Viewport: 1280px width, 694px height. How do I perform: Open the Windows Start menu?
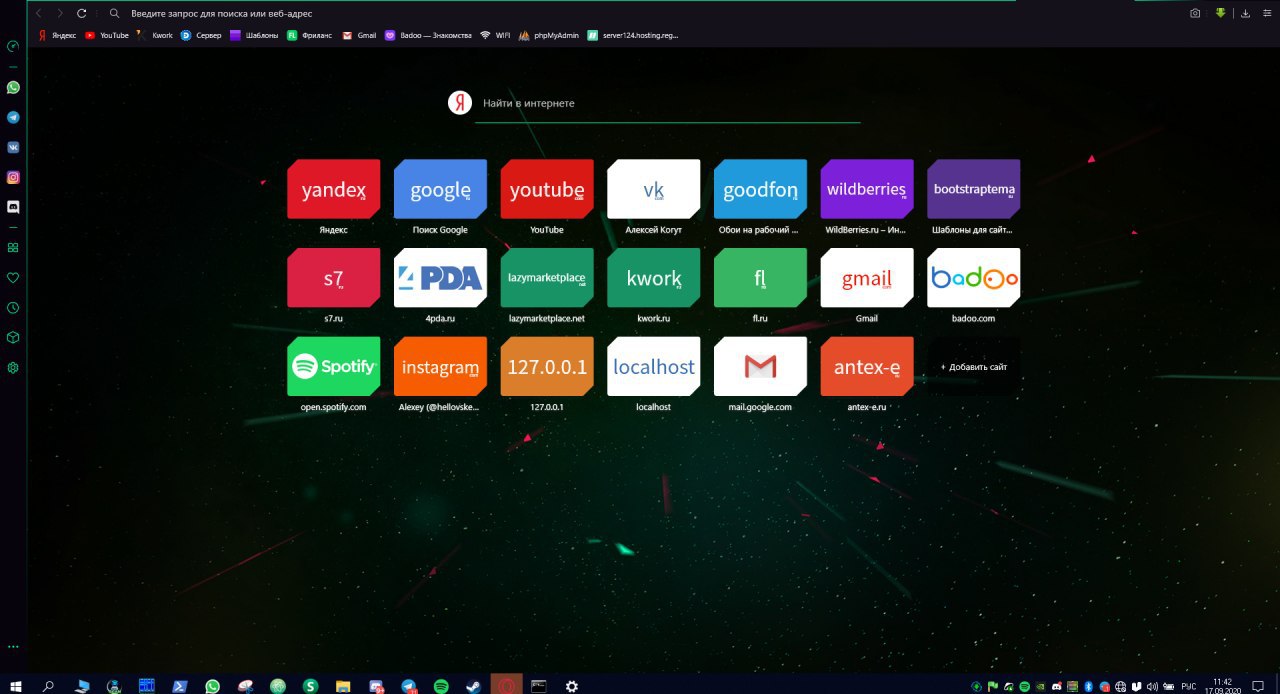click(14, 686)
